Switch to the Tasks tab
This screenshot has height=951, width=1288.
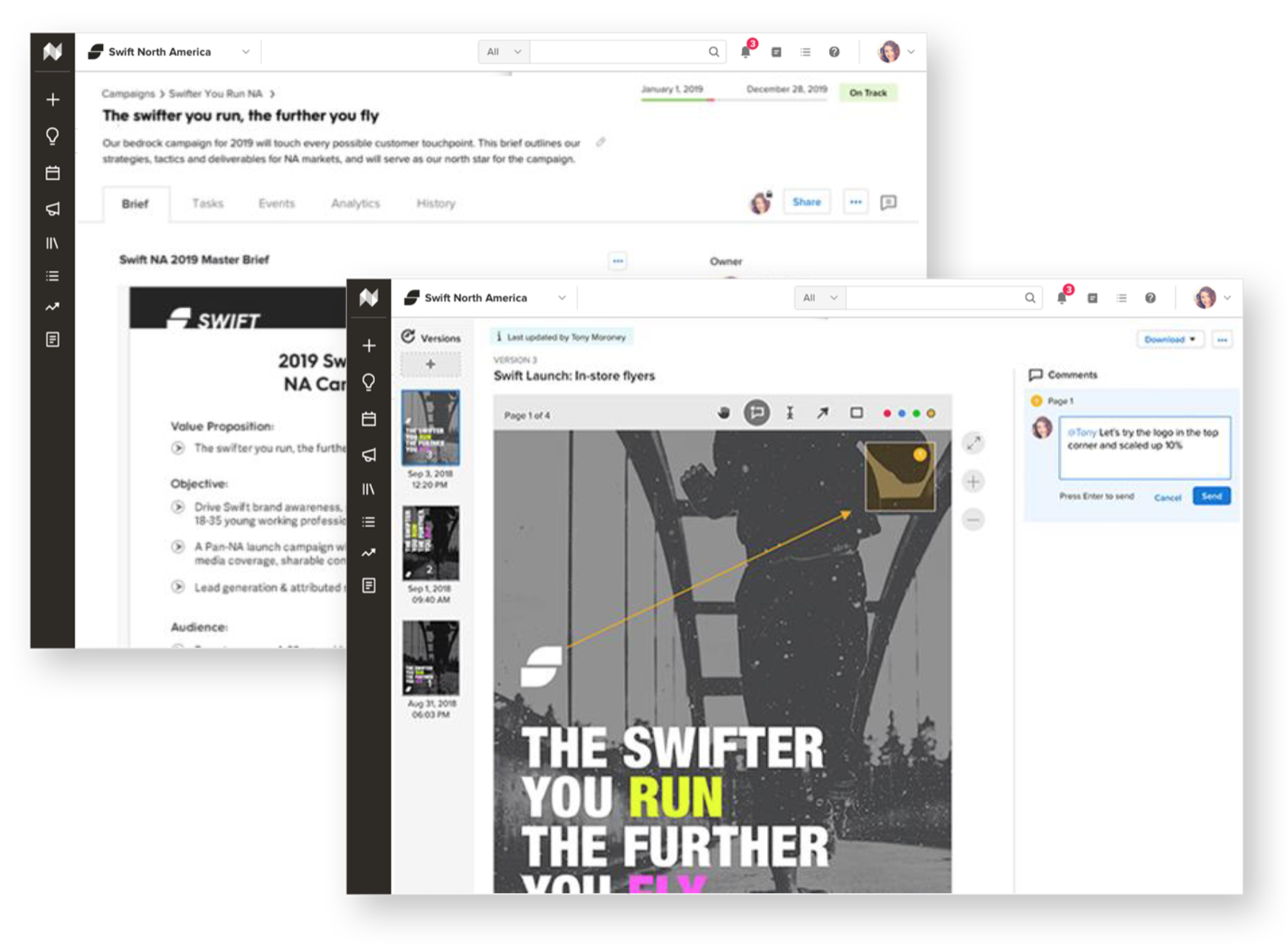point(207,204)
